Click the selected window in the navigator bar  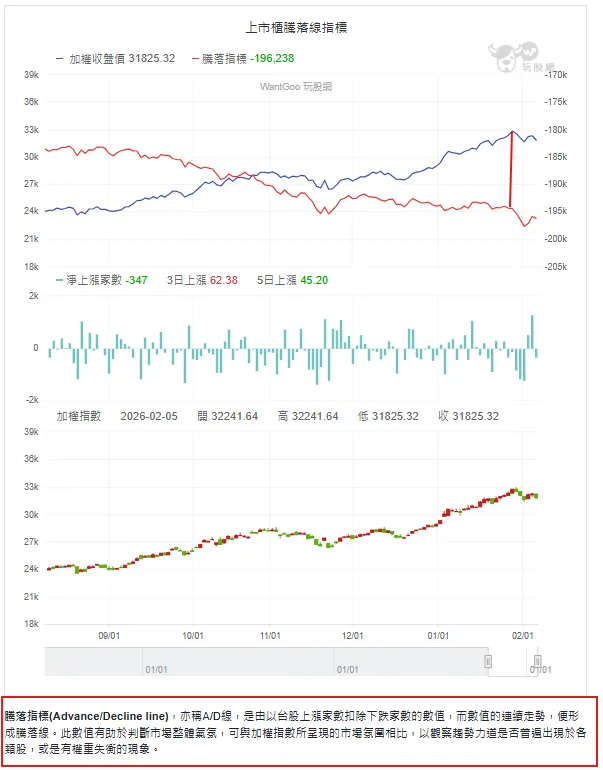(512, 661)
